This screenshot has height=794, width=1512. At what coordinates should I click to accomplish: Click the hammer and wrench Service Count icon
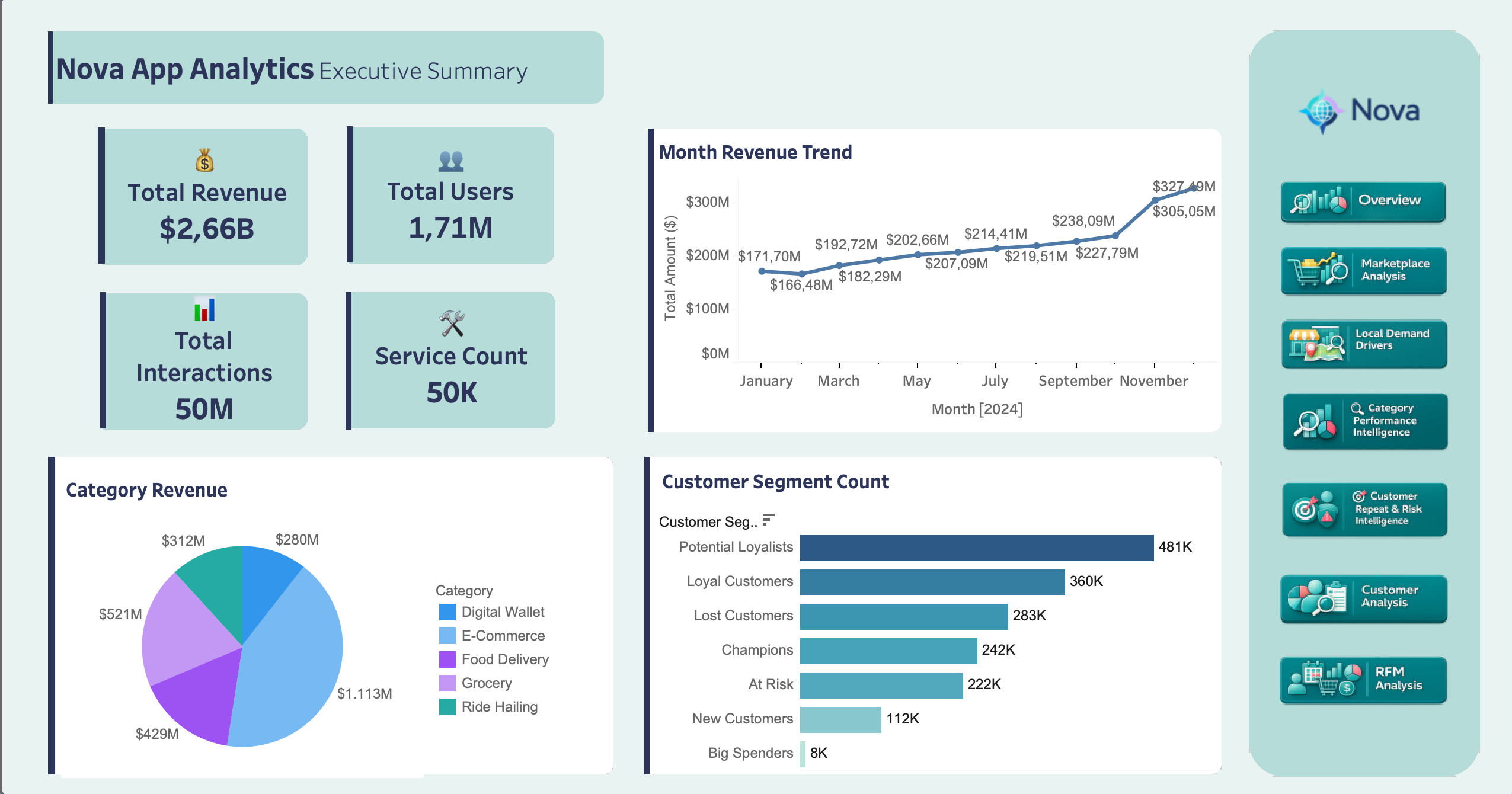[452, 324]
